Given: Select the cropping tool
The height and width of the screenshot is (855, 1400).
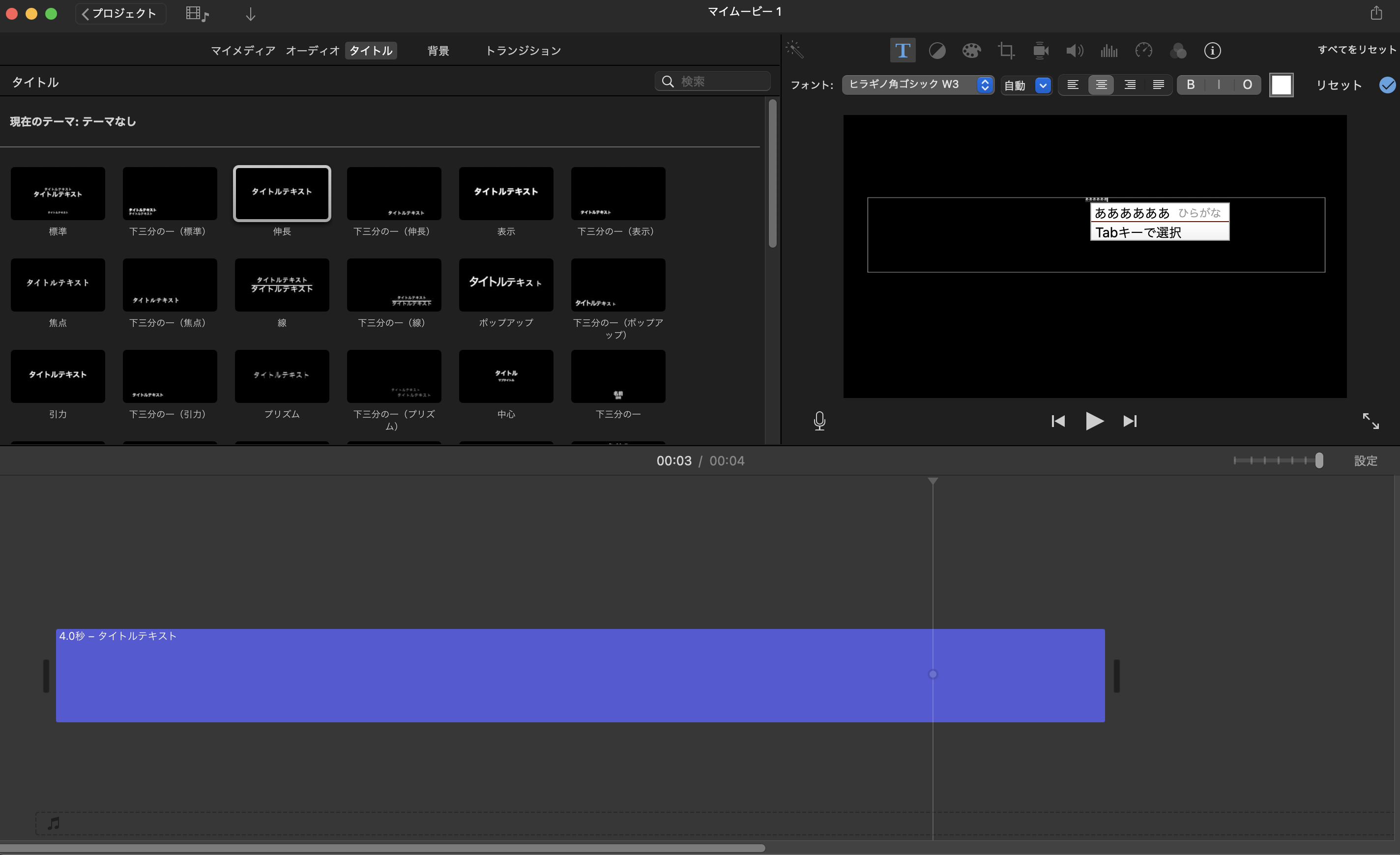Looking at the screenshot, I should [x=1006, y=51].
